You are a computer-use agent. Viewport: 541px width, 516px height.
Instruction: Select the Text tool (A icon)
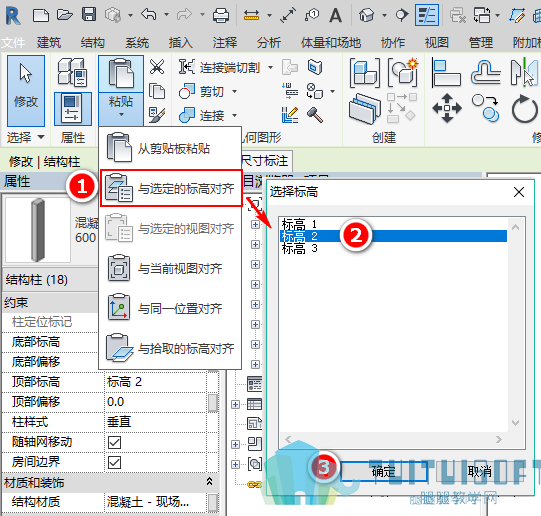pyautogui.click(x=335, y=16)
